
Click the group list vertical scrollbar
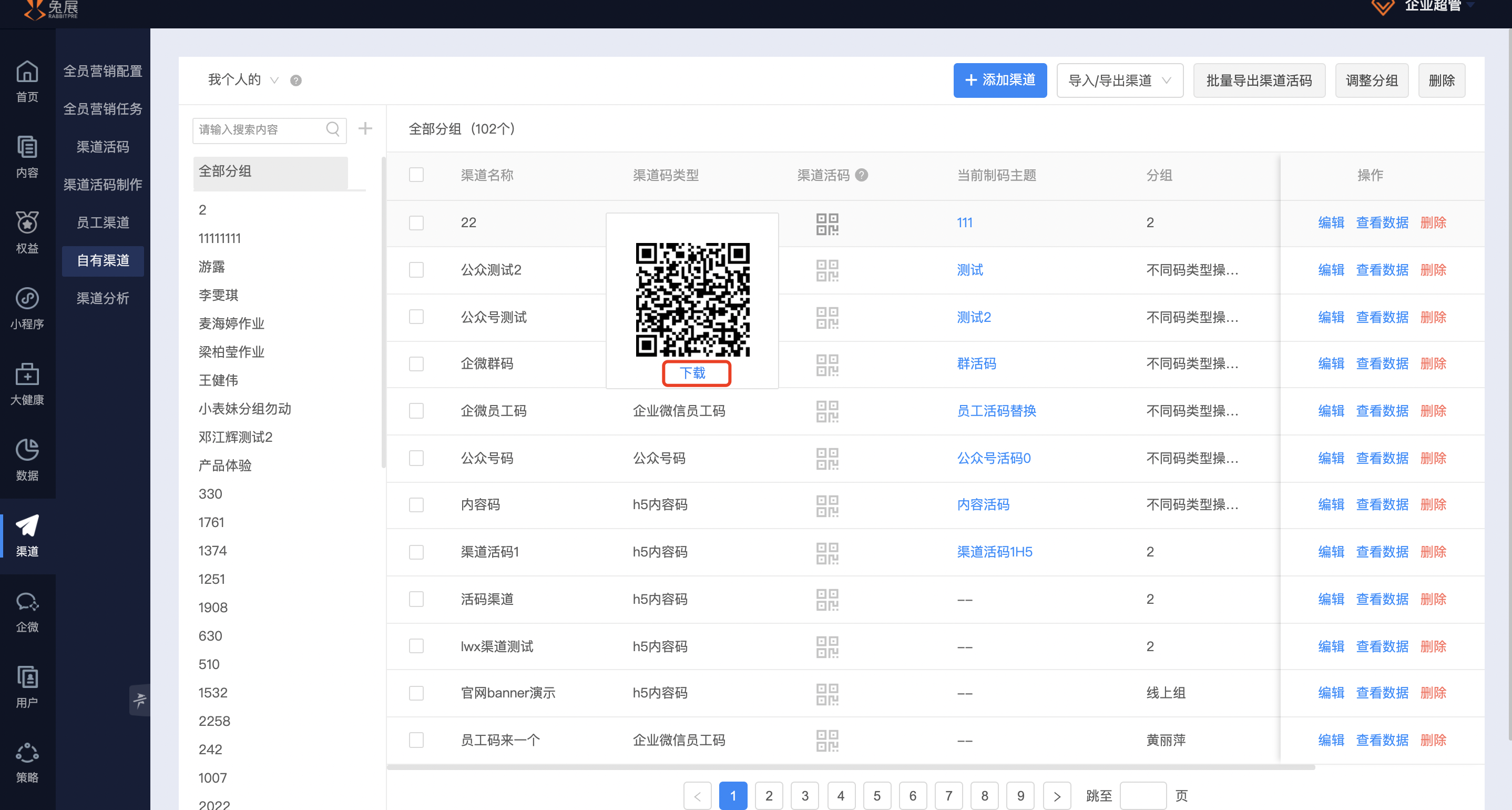pos(383,311)
